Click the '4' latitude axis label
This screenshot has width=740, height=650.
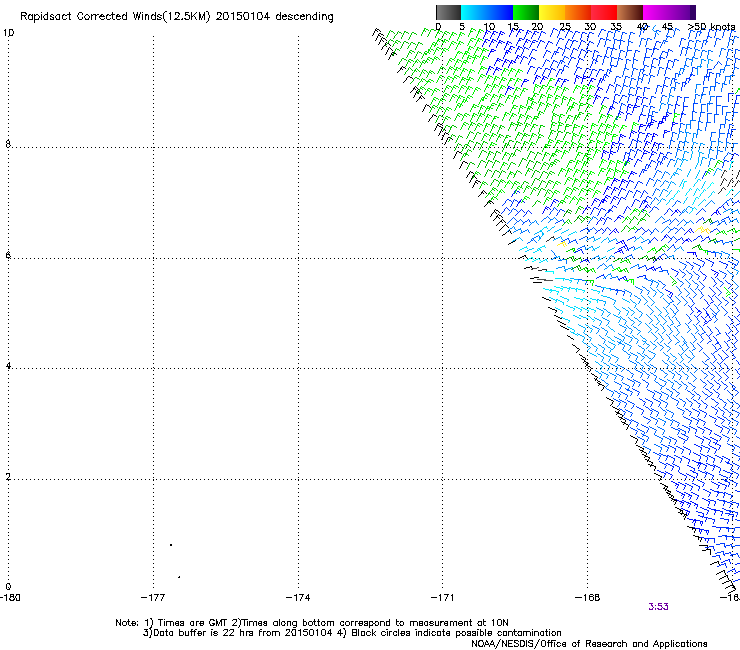click(8, 365)
